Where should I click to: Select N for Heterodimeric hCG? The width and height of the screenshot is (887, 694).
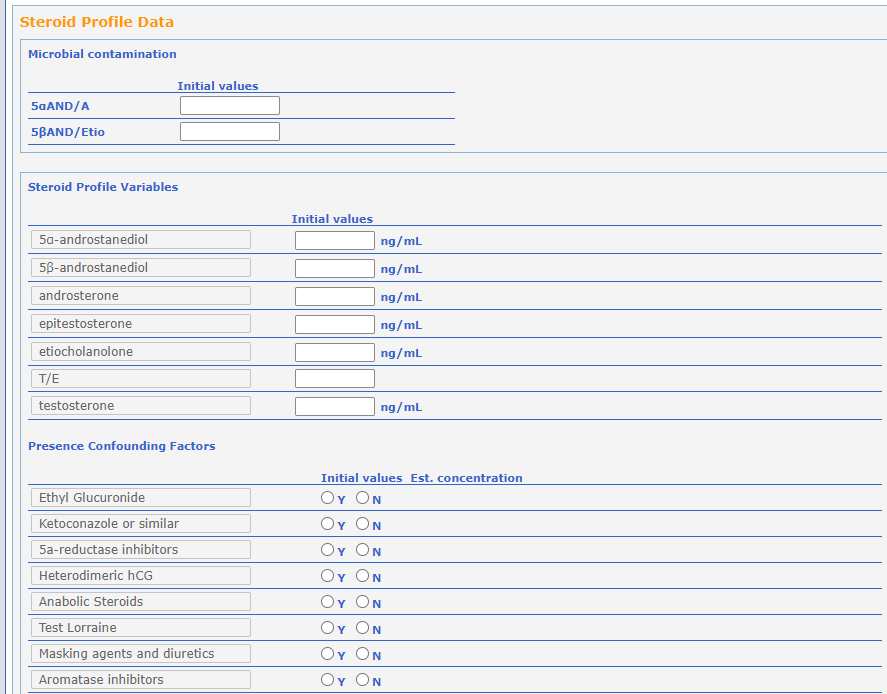click(362, 576)
